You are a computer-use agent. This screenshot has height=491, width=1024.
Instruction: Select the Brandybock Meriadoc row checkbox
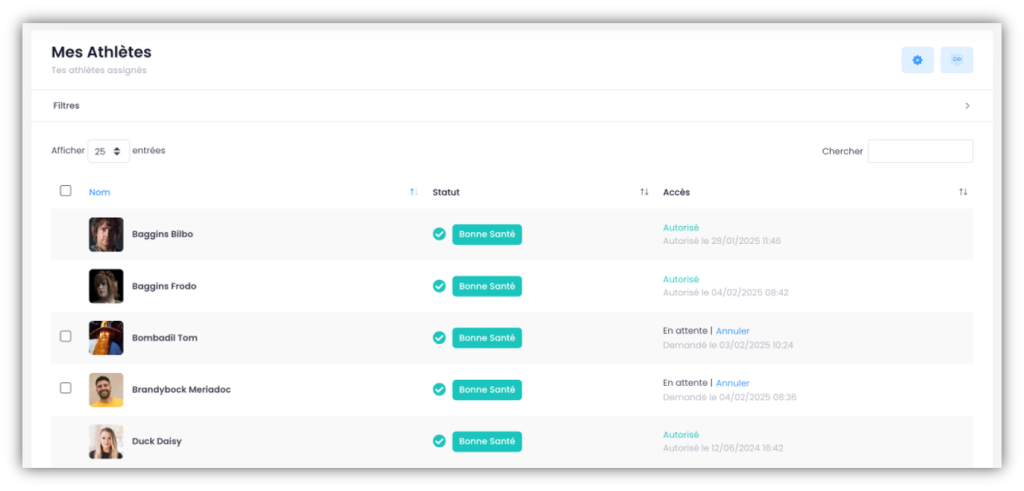(x=66, y=388)
